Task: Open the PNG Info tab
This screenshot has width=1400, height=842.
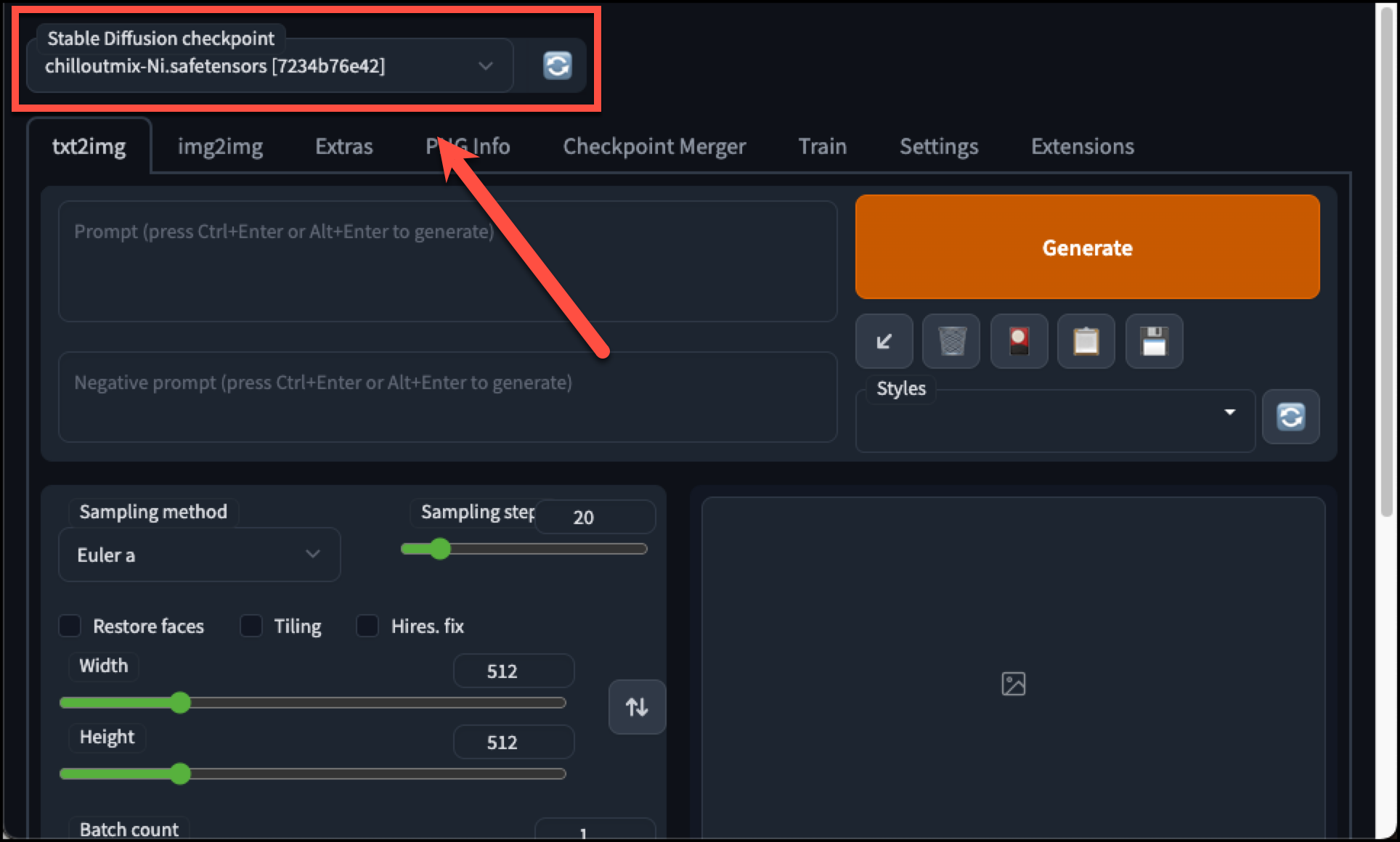Action: tap(468, 147)
